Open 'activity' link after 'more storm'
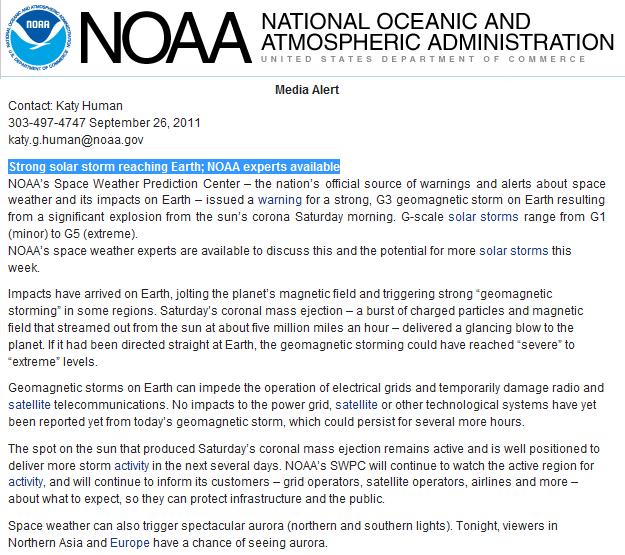625x555 pixels. click(x=132, y=466)
